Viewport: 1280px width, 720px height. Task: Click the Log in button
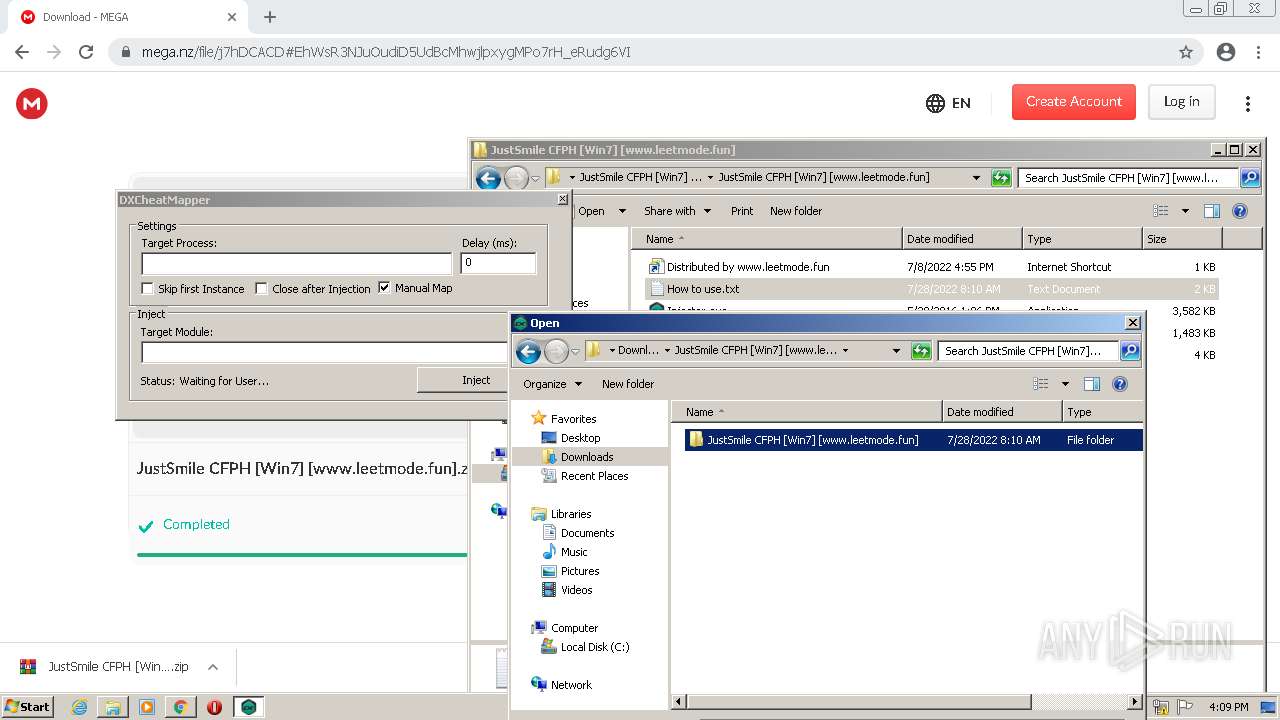pos(1181,102)
